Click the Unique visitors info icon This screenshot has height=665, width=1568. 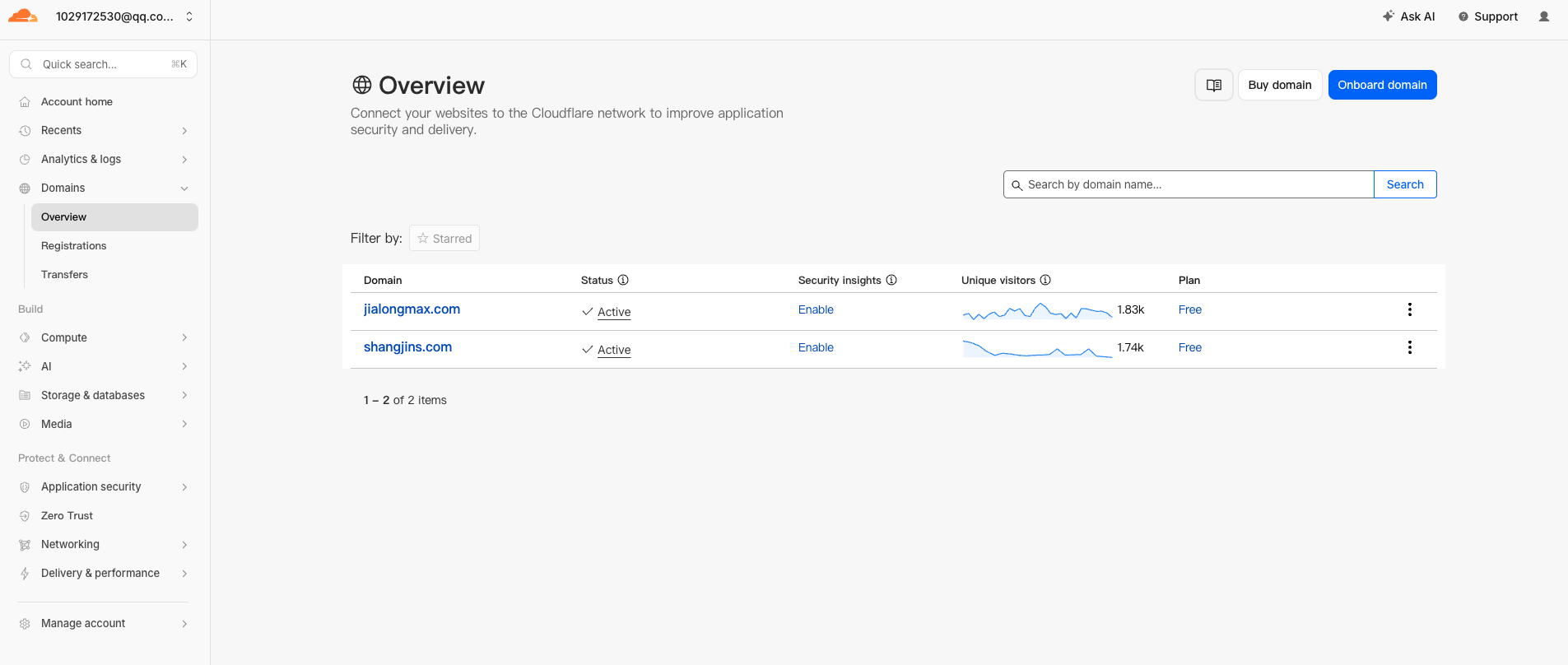pyautogui.click(x=1045, y=280)
